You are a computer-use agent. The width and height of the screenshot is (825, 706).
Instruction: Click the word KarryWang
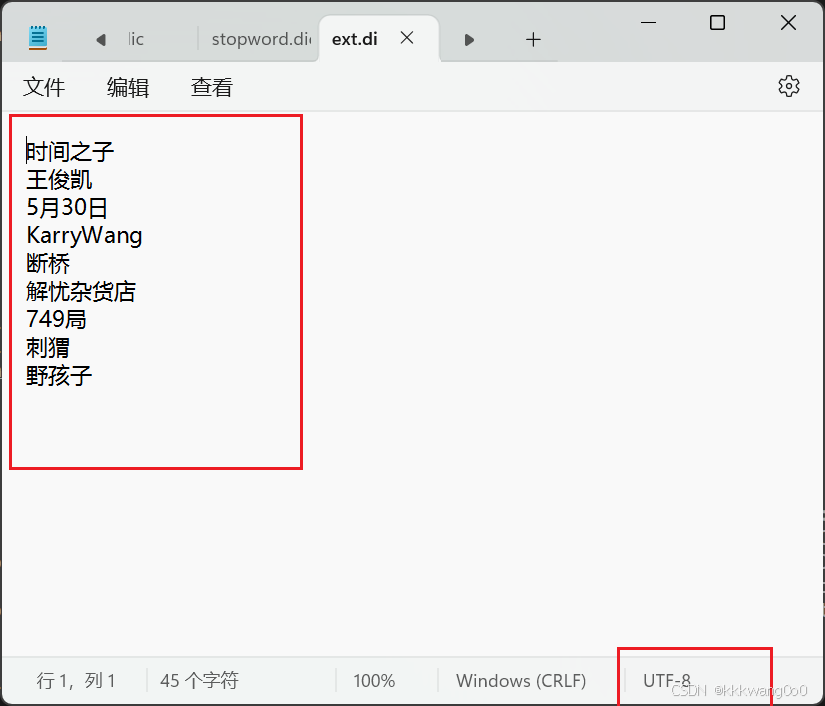pyautogui.click(x=84, y=236)
